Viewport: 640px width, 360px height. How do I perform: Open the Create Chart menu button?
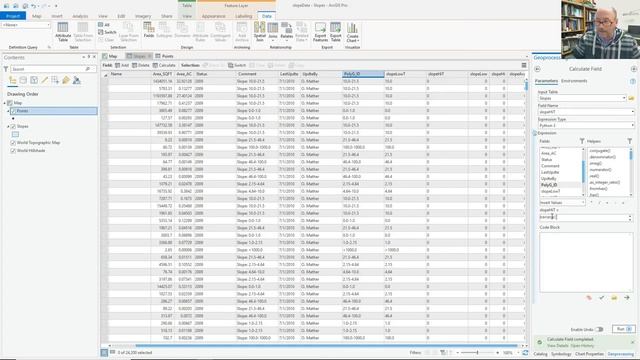[x=352, y=32]
